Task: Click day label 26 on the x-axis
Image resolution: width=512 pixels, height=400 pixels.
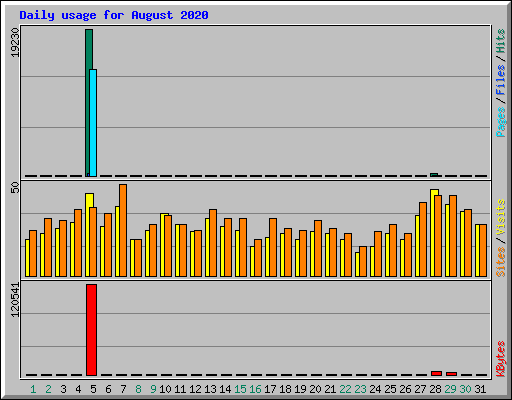Action: tap(405, 389)
